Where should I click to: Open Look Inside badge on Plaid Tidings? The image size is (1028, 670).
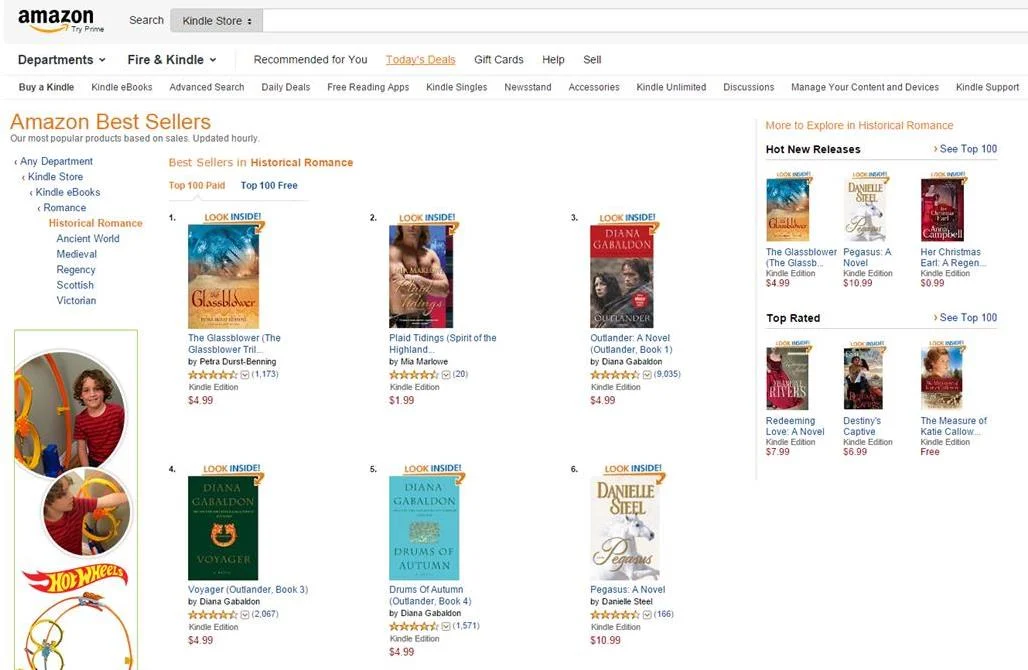pyautogui.click(x=427, y=218)
